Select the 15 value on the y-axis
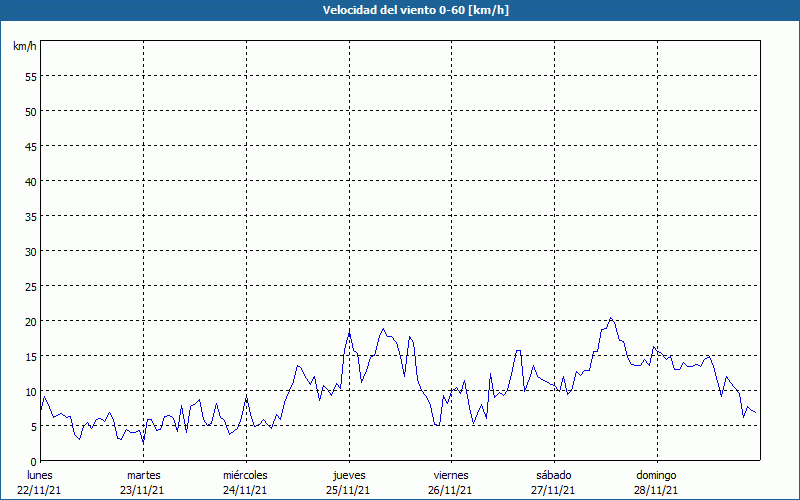Screen dimensions: 800x500 (x=31, y=356)
